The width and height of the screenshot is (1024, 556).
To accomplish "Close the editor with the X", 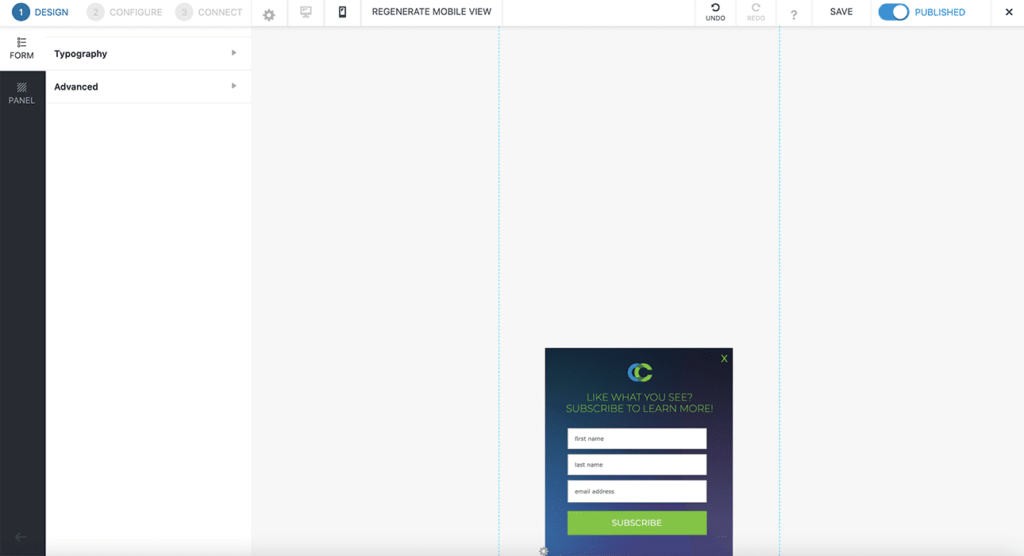I will [1008, 12].
